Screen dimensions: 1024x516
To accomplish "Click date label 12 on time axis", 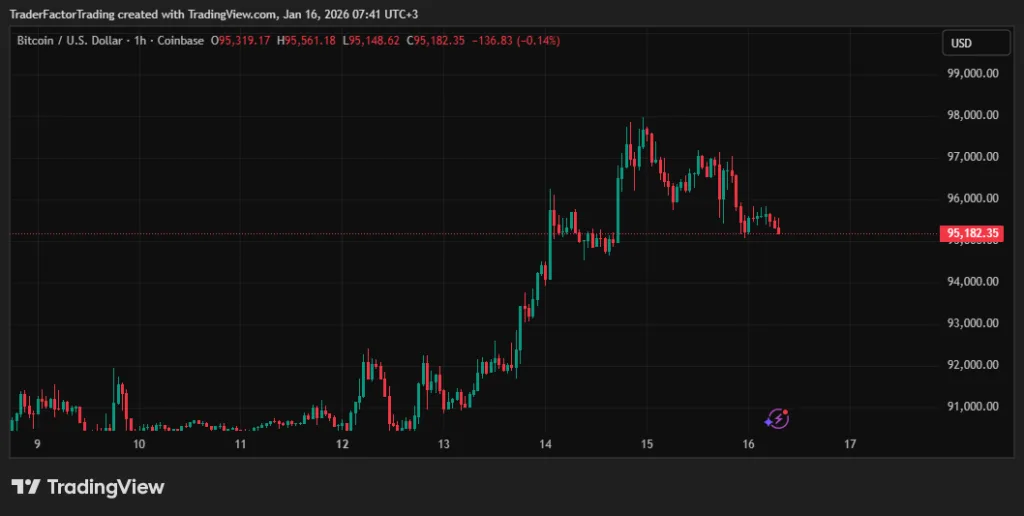I will [x=342, y=444].
